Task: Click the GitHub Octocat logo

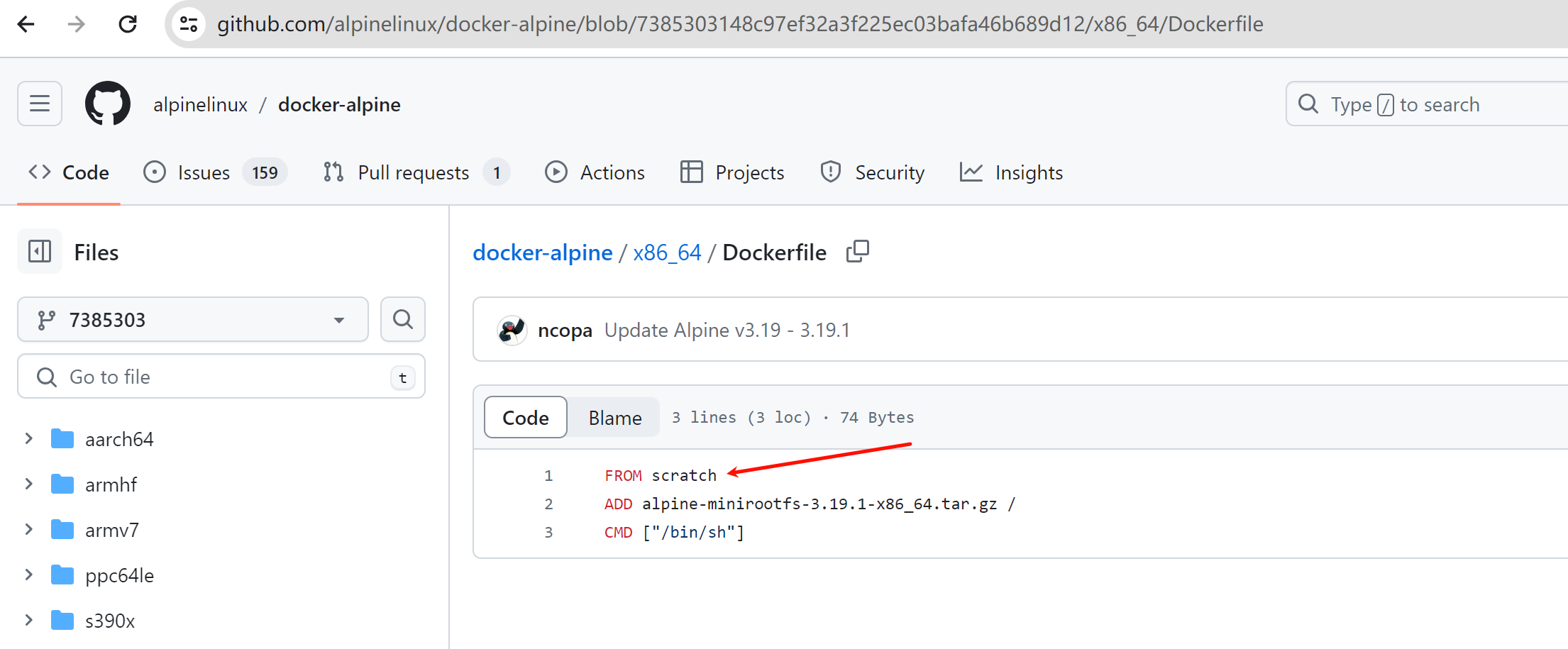Action: (108, 104)
